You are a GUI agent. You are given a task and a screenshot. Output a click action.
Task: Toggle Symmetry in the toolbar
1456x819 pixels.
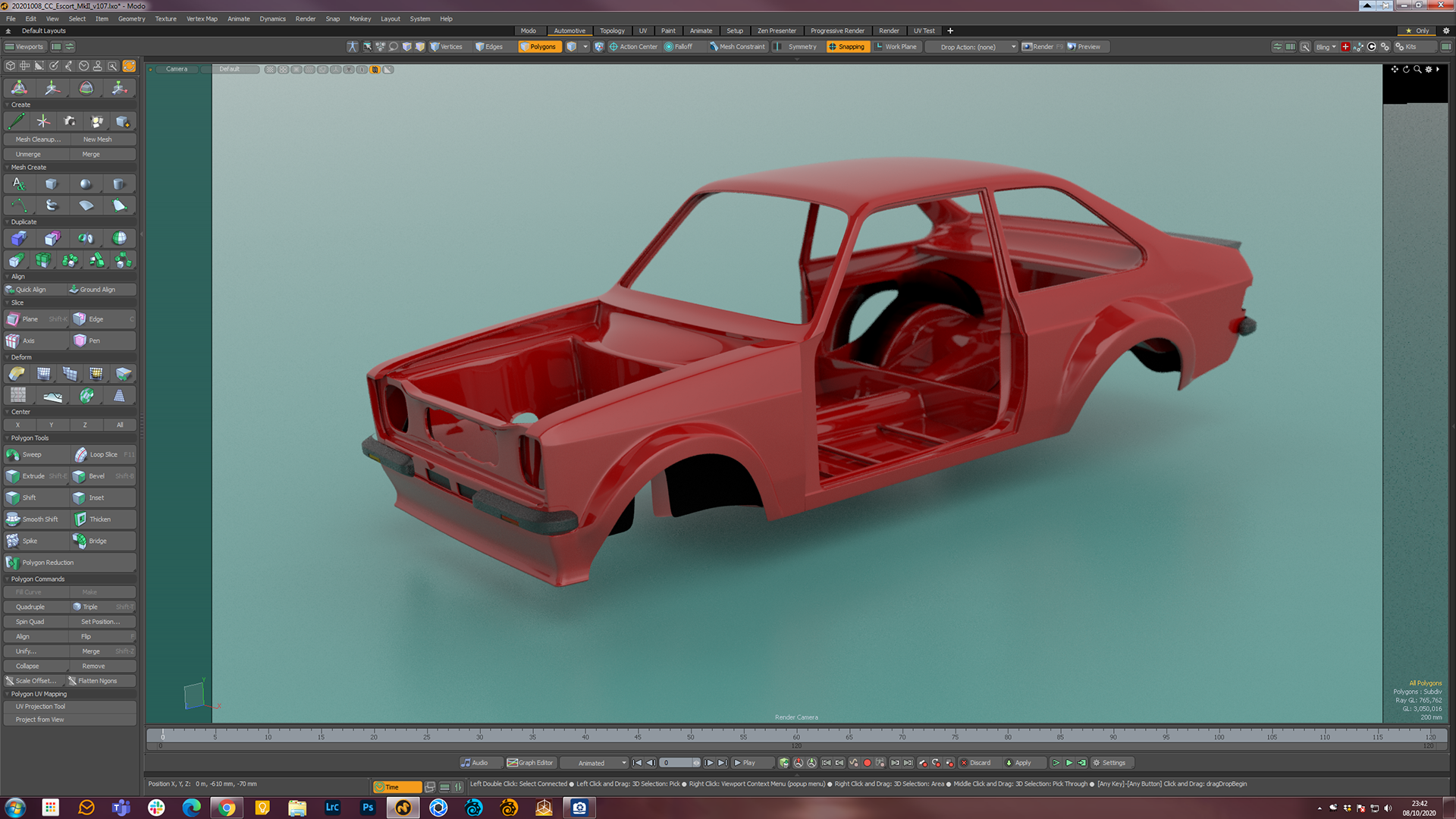point(802,47)
